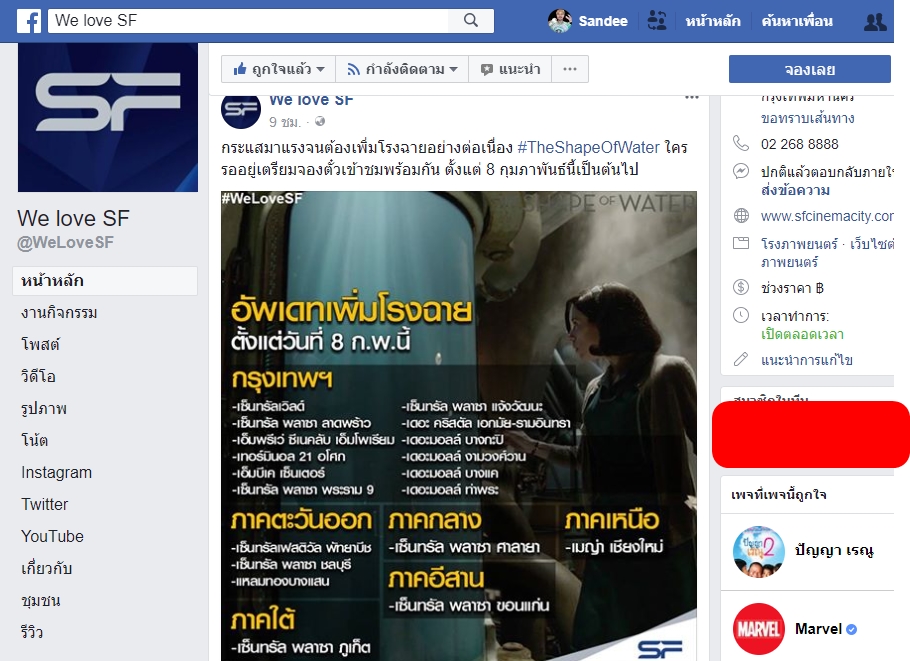The width and height of the screenshot is (910, 661).
Task: Click แนะนำการแก้ไข suggest edits link
Action: 807,360
